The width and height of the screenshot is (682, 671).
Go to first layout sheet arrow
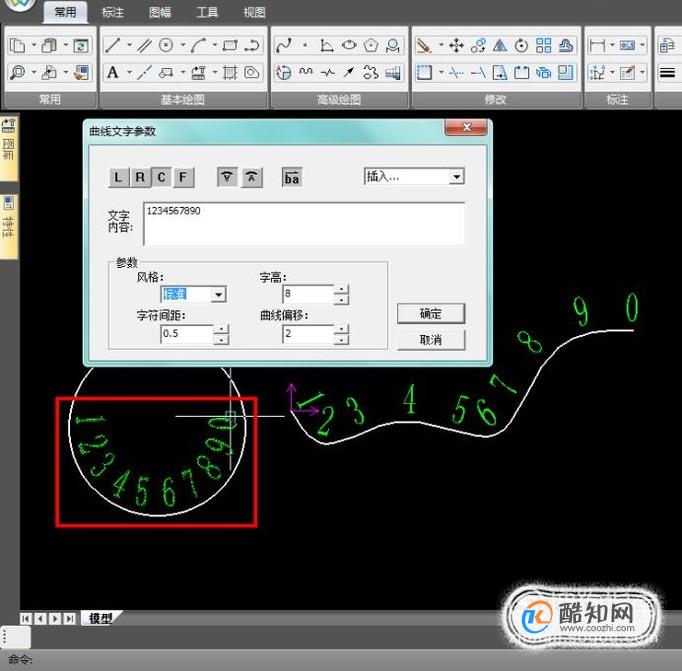pyautogui.click(x=26, y=618)
